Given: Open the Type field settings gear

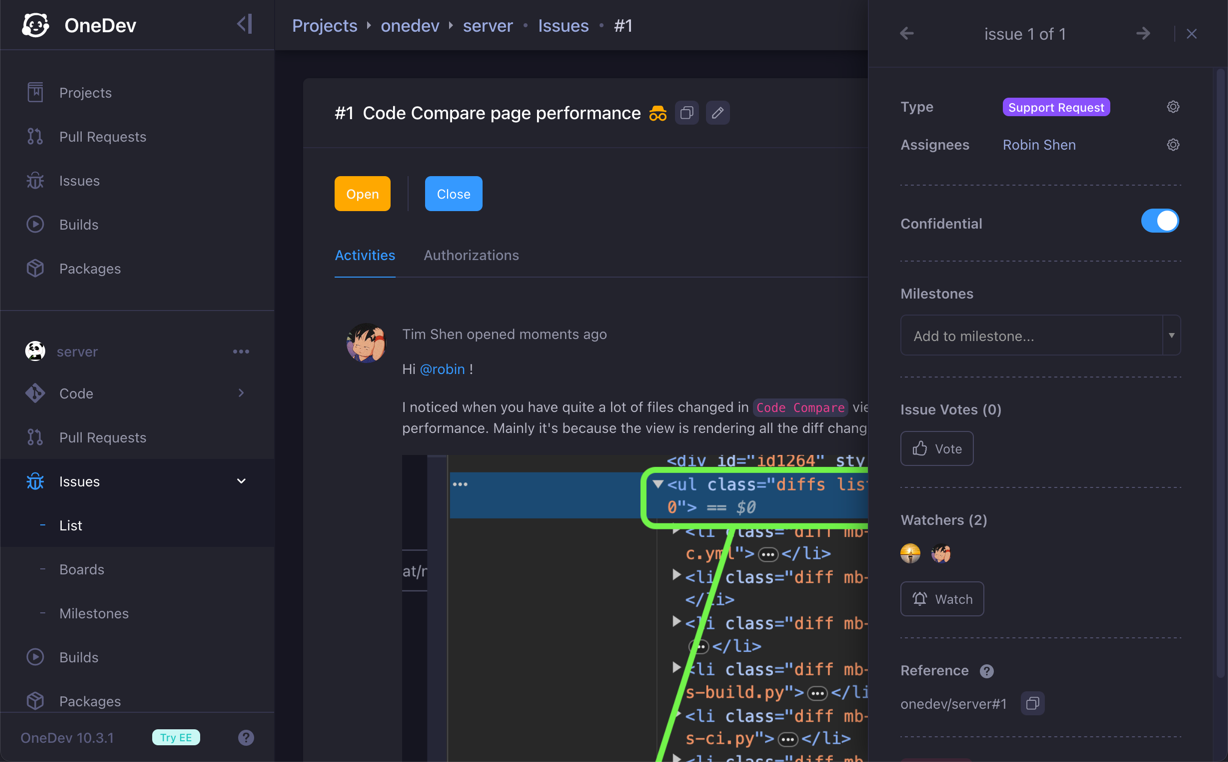Looking at the screenshot, I should [1173, 107].
